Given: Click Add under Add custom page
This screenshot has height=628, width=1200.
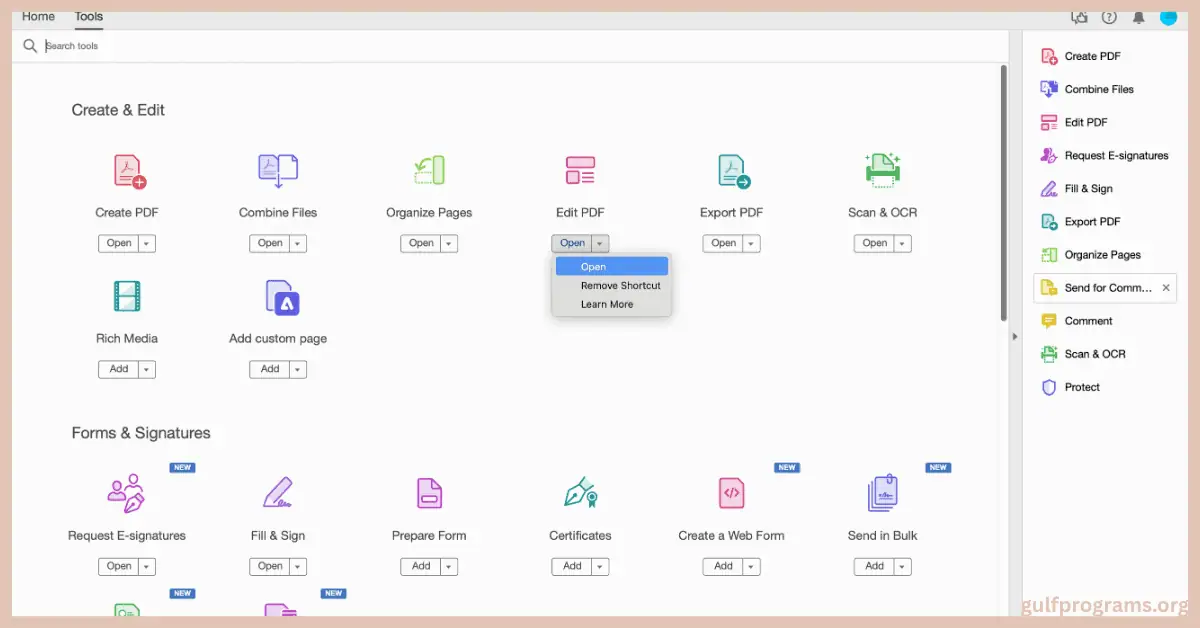Looking at the screenshot, I should pyautogui.click(x=270, y=369).
